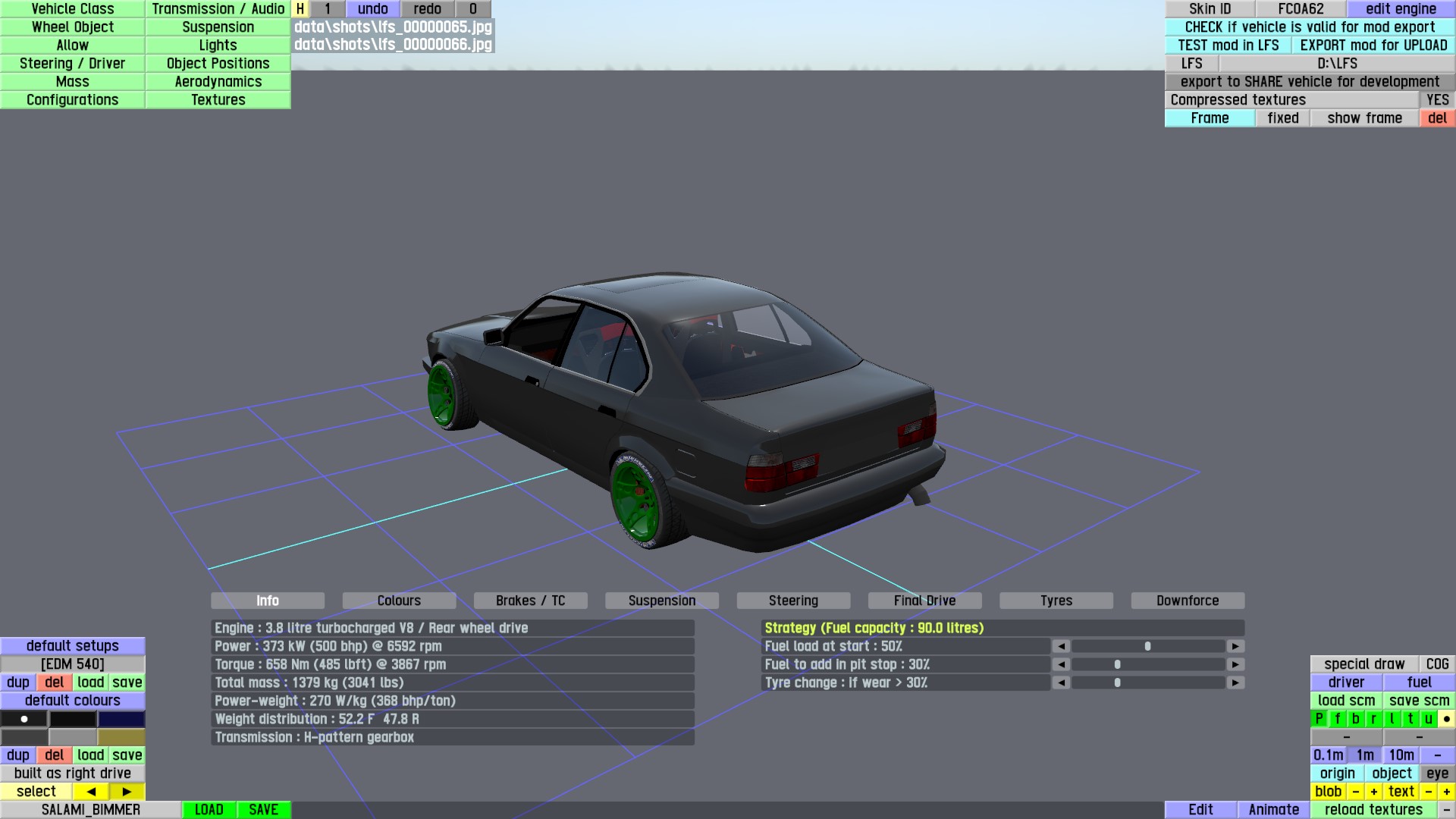Click the blob plus button

click(1373, 792)
